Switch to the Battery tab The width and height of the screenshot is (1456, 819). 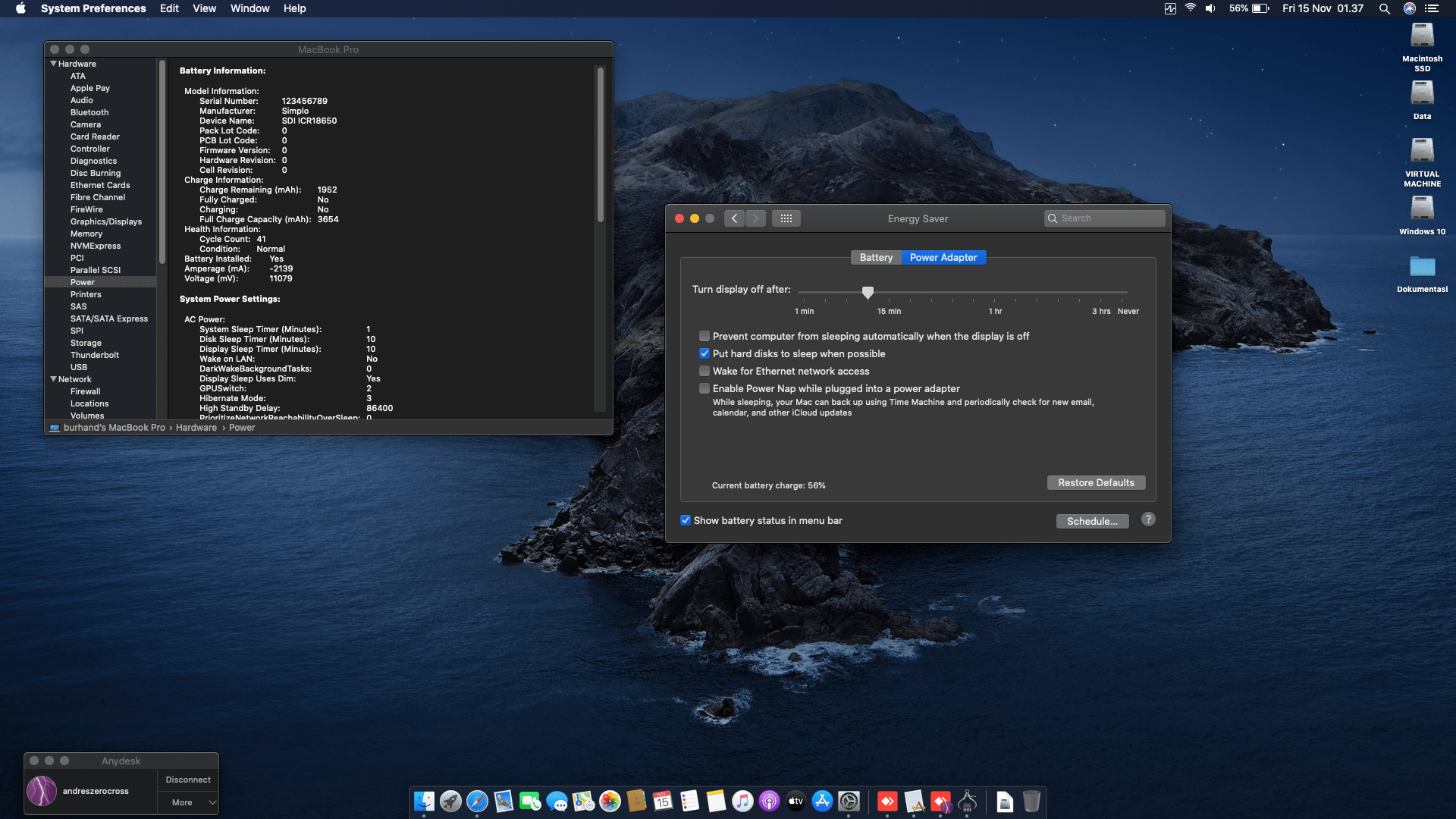click(876, 258)
